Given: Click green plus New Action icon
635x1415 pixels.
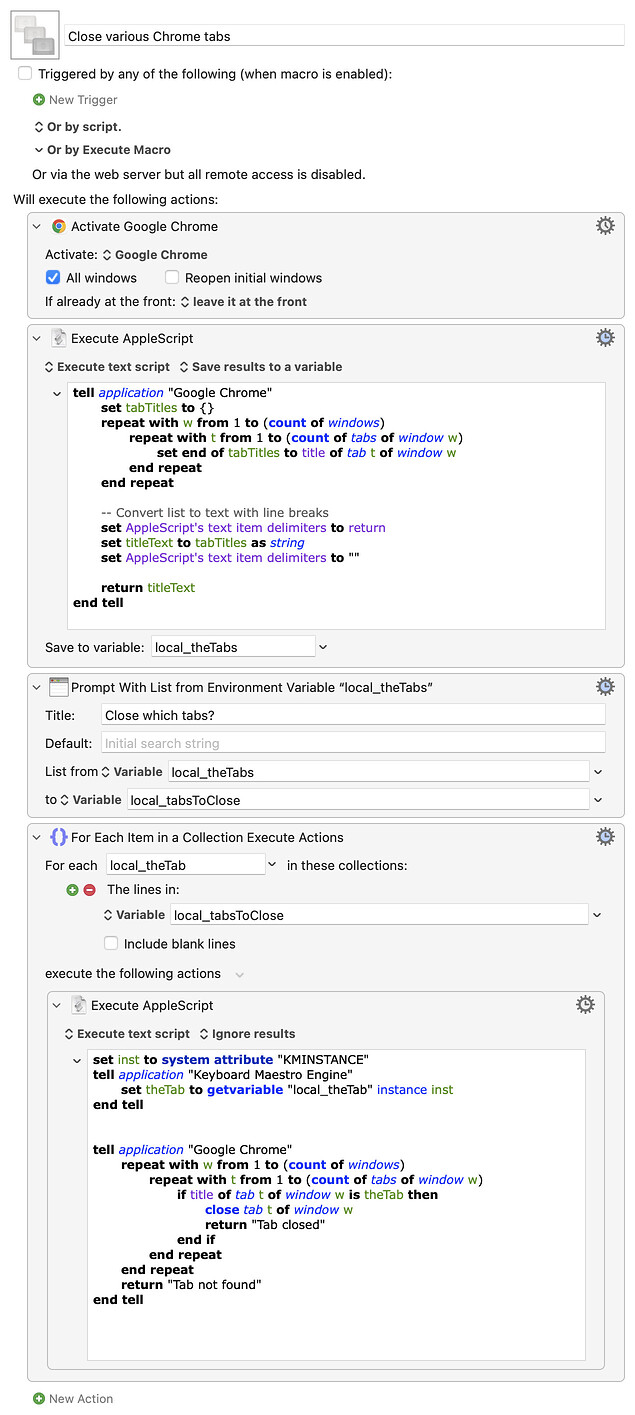Looking at the screenshot, I should tap(39, 1399).
